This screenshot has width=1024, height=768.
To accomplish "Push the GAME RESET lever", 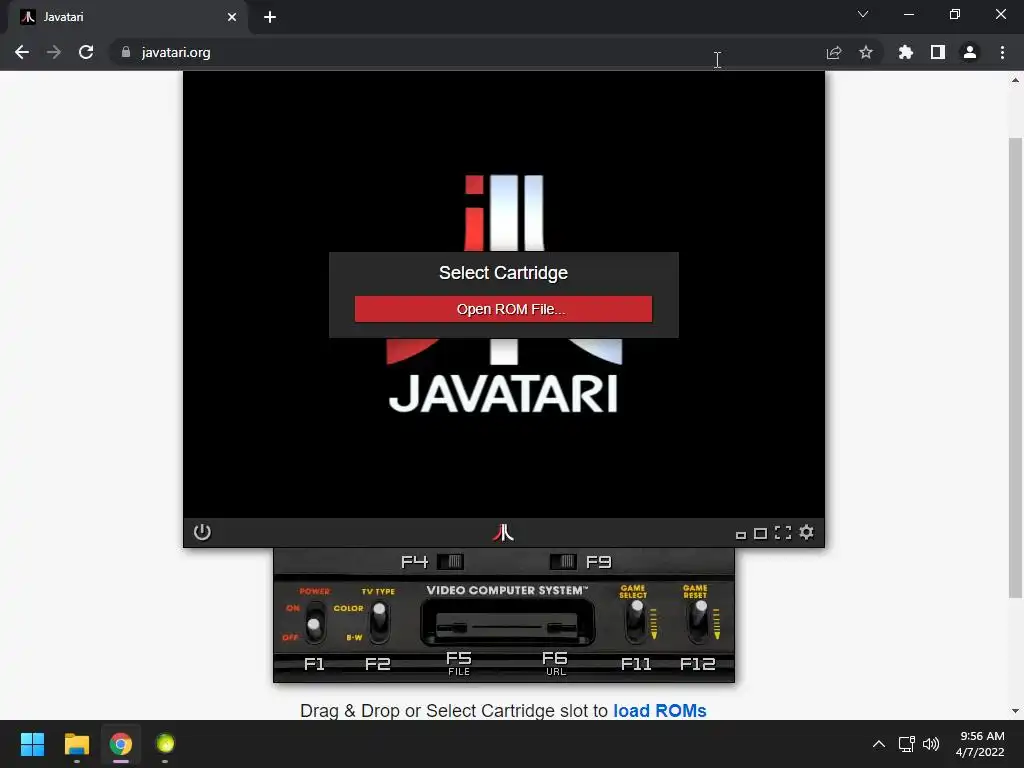I will (699, 620).
